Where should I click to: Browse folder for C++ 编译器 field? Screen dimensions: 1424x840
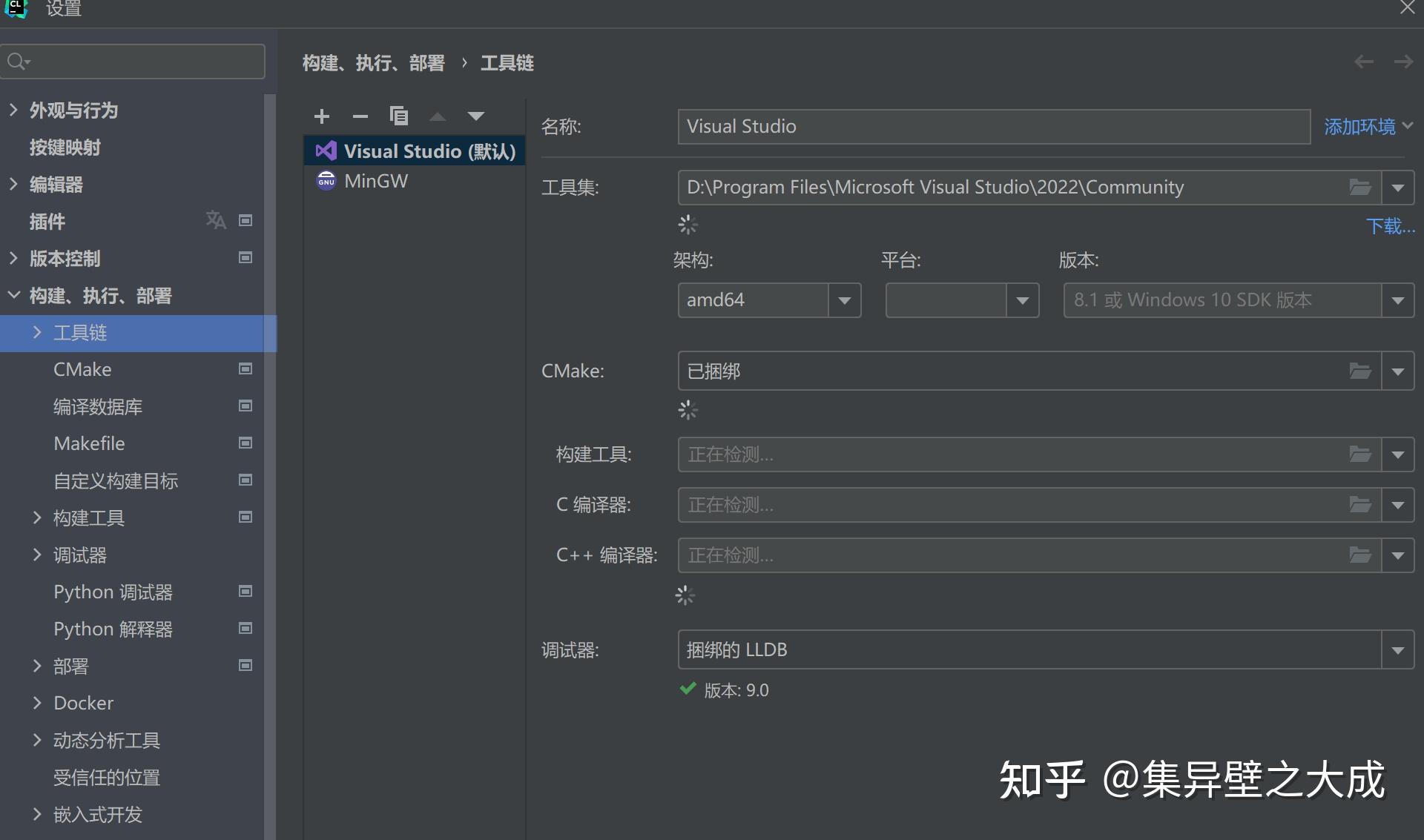click(1360, 555)
